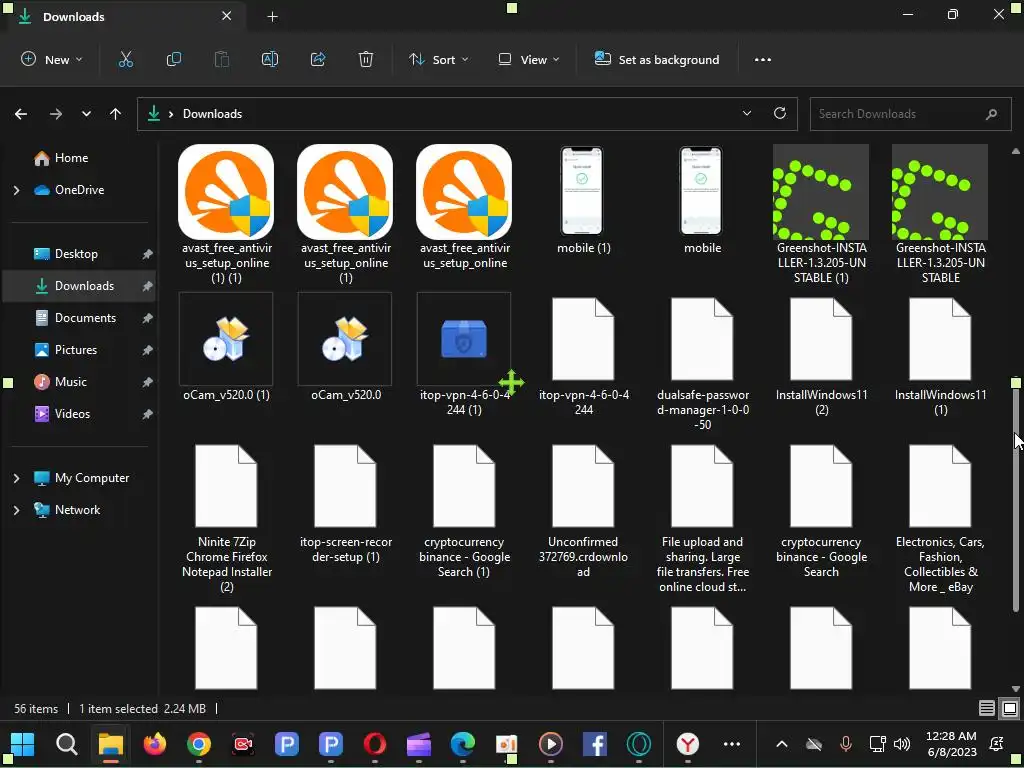
Task: Open Google Chrome from the taskbar
Action: coord(199,744)
